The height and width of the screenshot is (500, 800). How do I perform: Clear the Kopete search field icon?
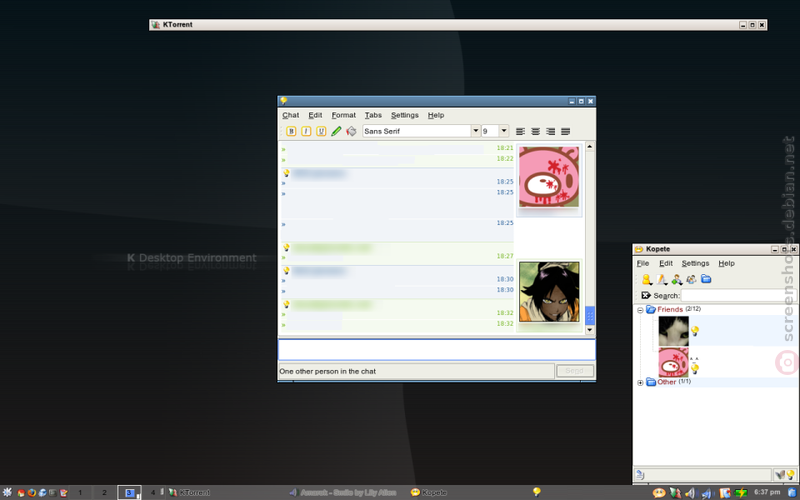pyautogui.click(x=645, y=295)
